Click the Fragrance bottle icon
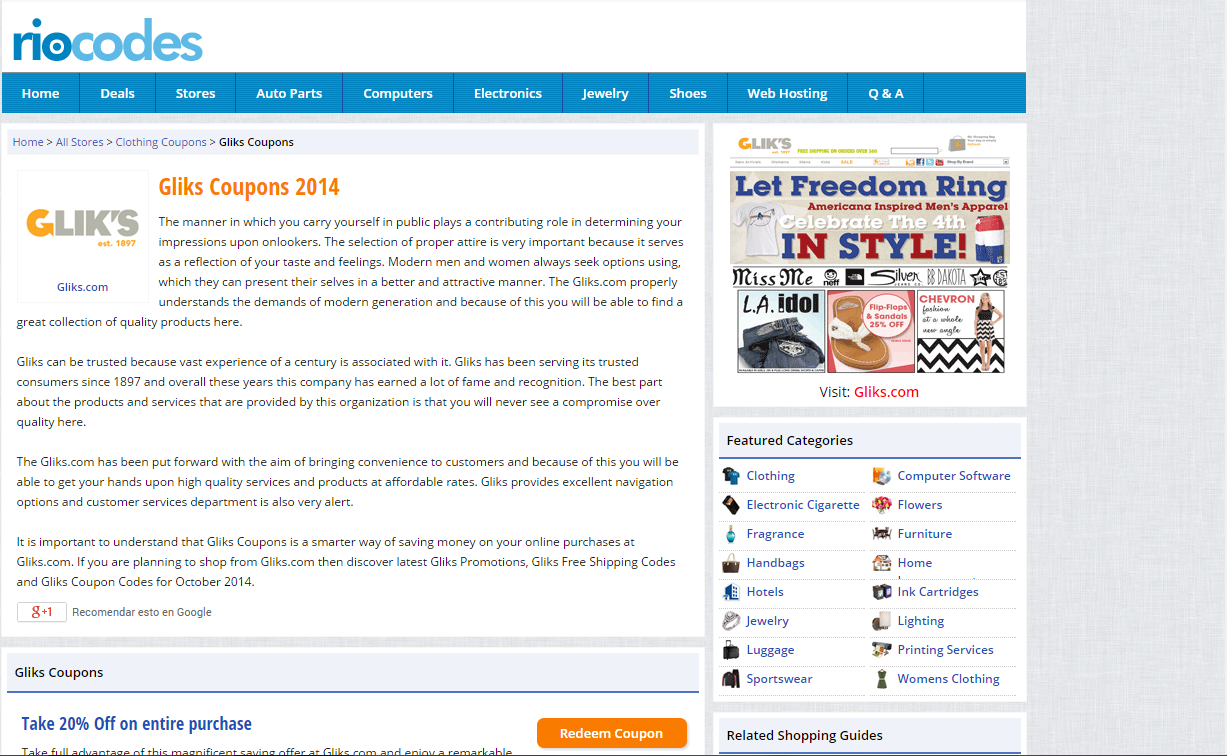This screenshot has height=756, width=1227. 731,534
